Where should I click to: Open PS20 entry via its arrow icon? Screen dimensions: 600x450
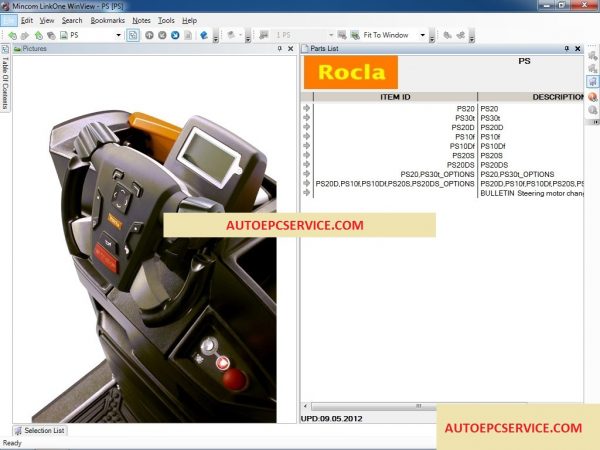tap(307, 108)
